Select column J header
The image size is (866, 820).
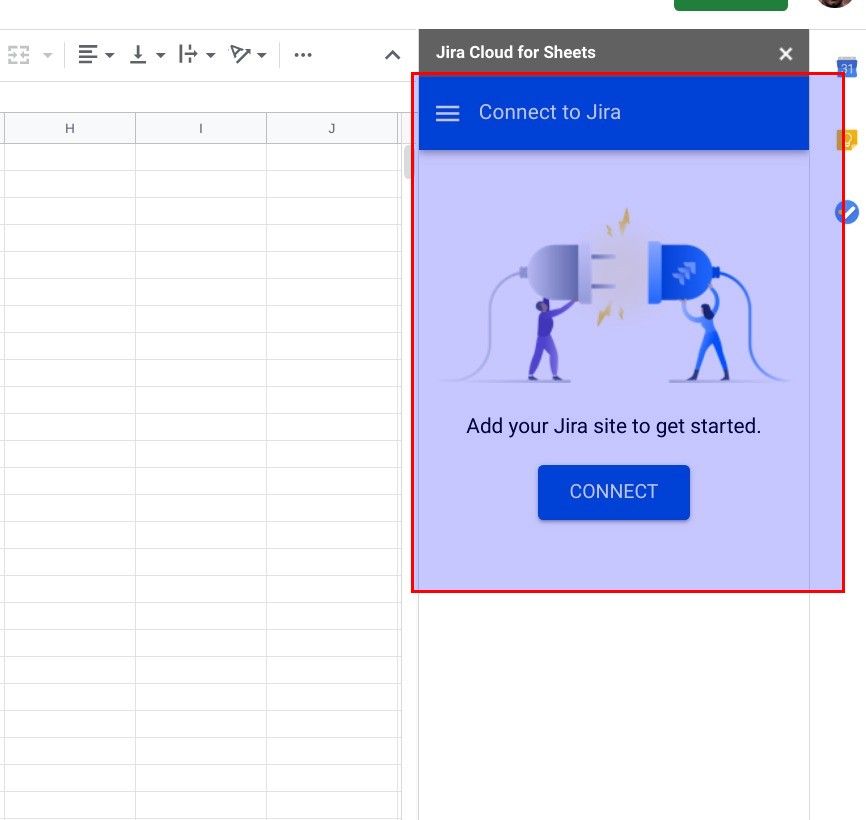tap(332, 128)
